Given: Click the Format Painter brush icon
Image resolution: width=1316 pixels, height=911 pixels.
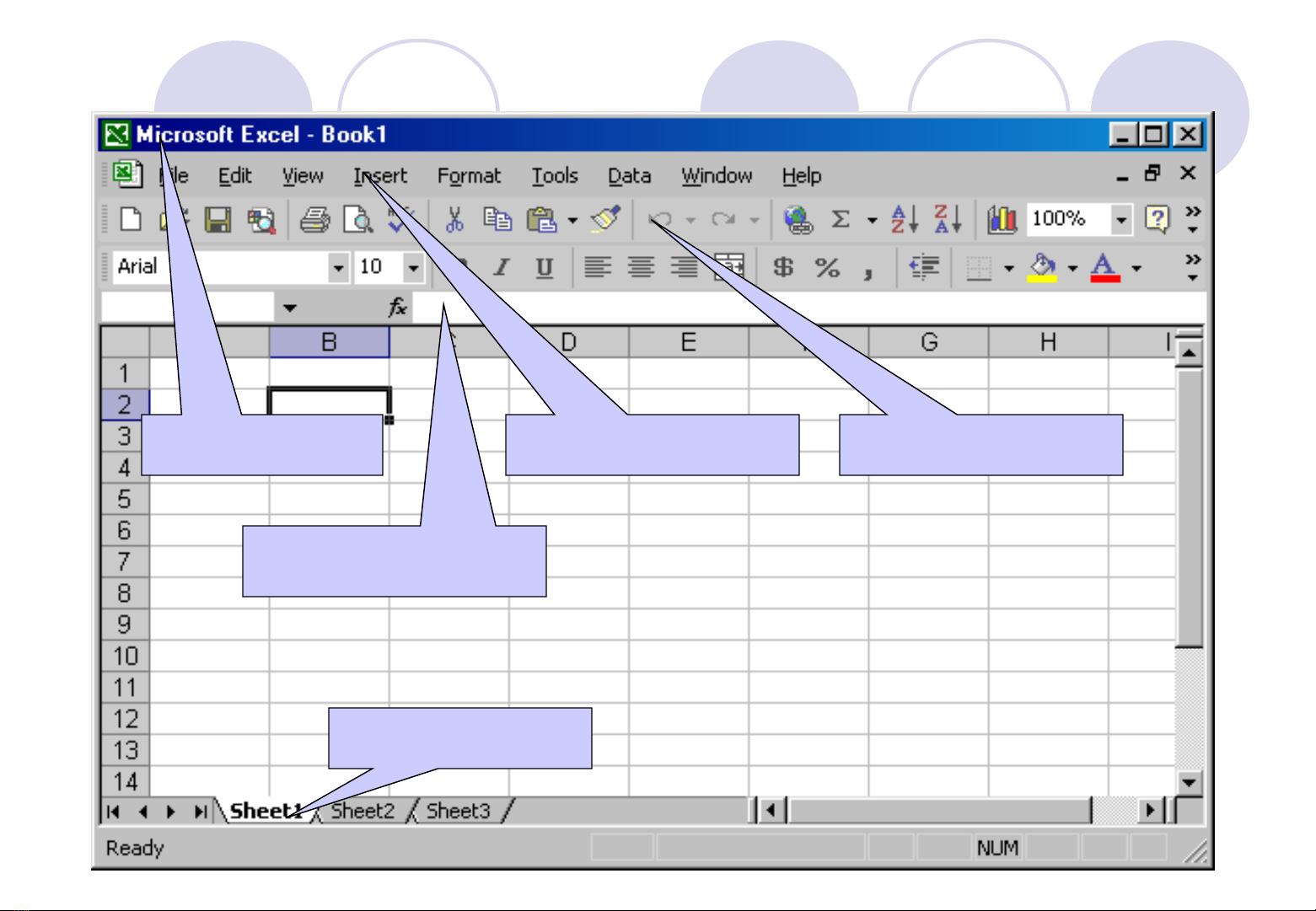Looking at the screenshot, I should [x=606, y=219].
